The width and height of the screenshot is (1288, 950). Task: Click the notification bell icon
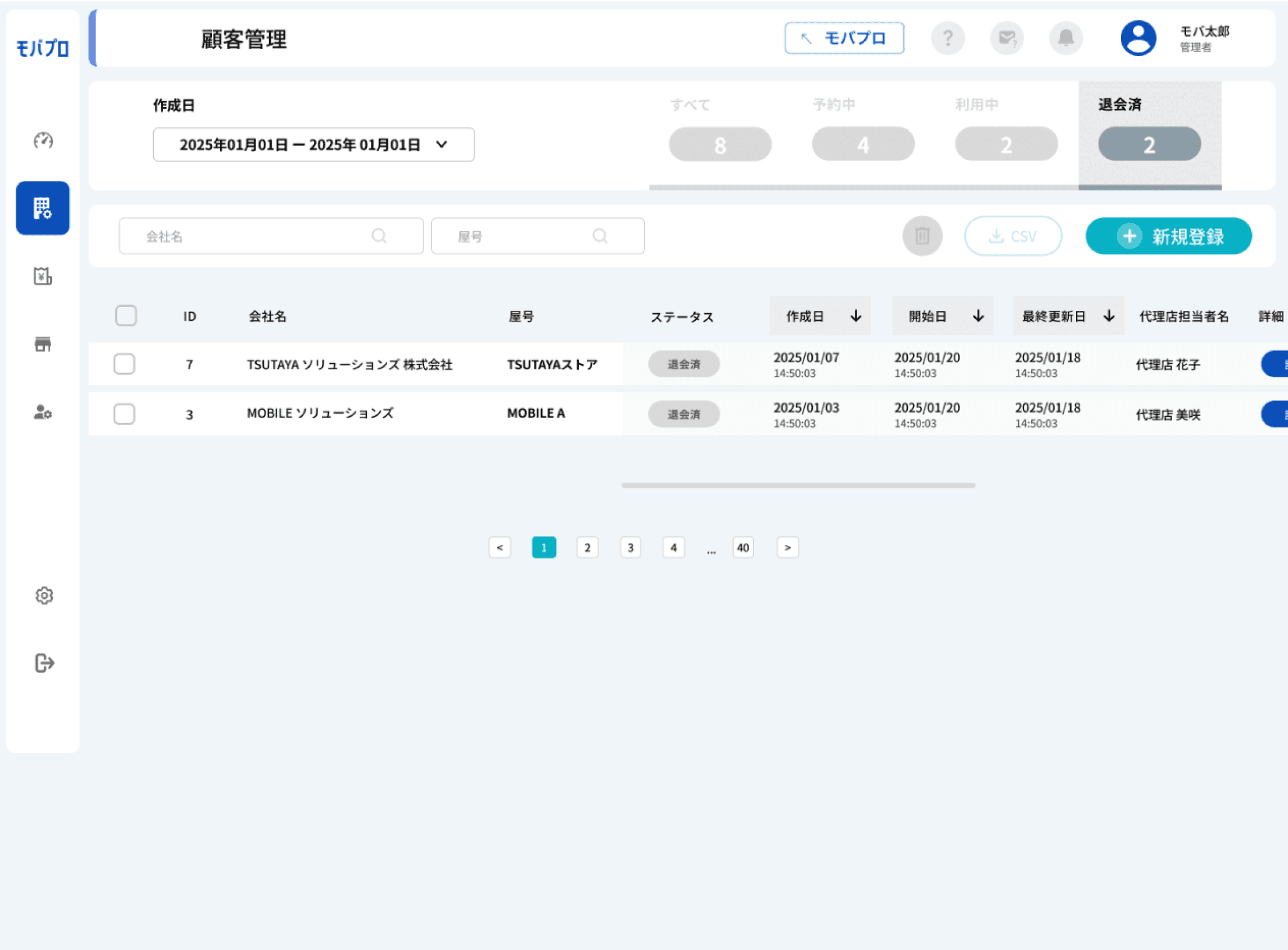tap(1066, 38)
